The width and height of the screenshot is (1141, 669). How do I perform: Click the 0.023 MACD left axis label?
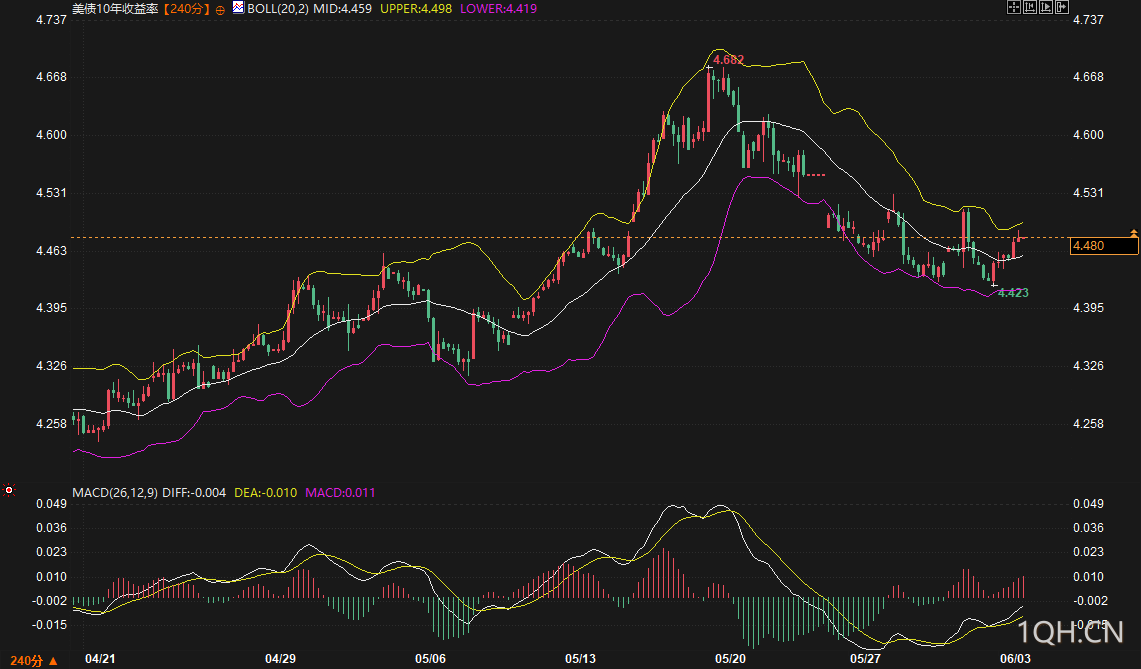pos(51,552)
